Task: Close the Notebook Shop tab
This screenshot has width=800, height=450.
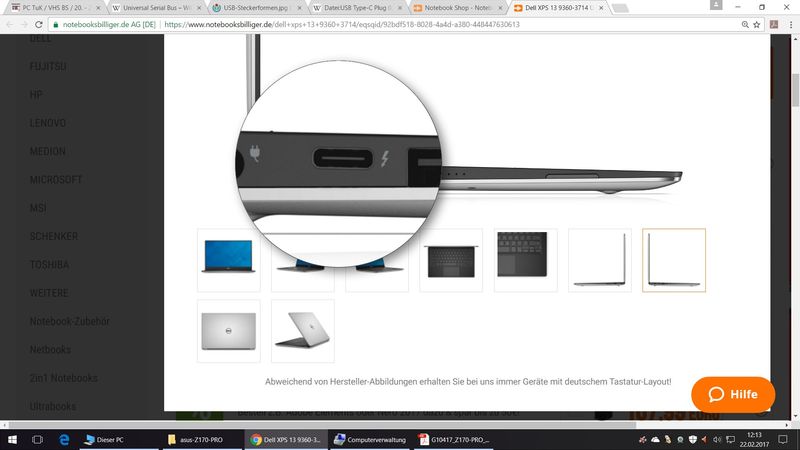Action: point(501,8)
